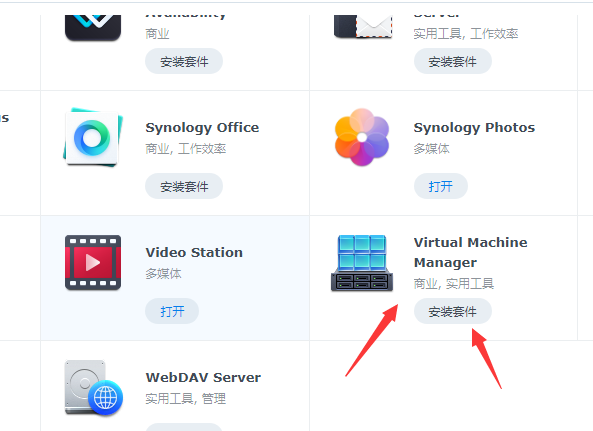
Task: Install the 商业 Availability package at top
Action: tap(184, 61)
